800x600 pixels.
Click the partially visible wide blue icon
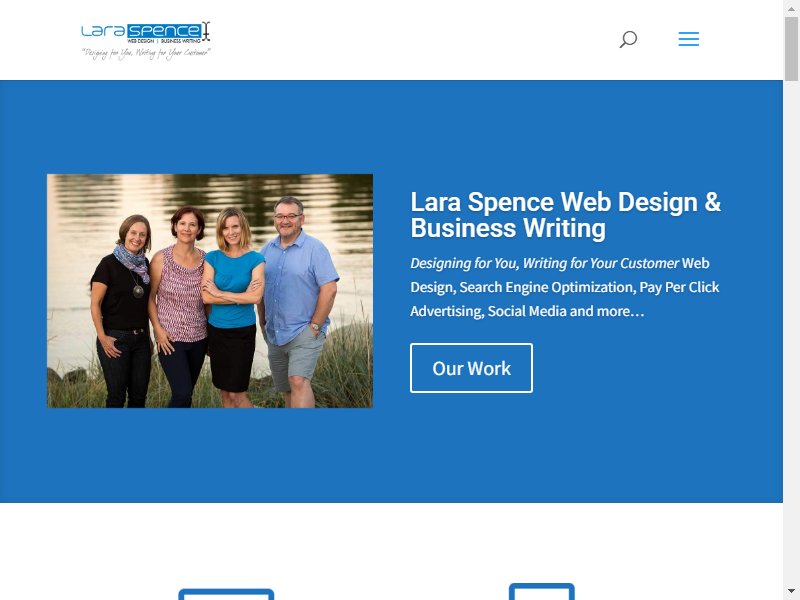226,594
